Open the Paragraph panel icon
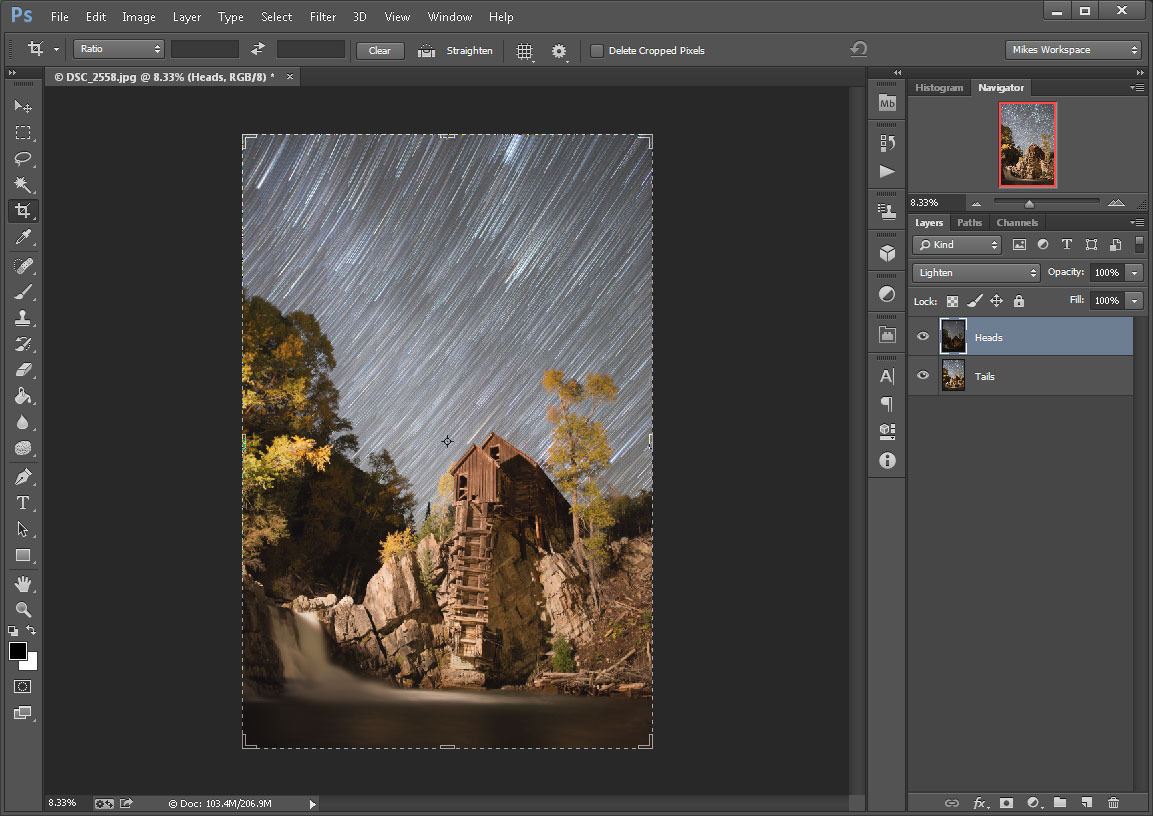Screen dimensions: 1153x816 click(888, 404)
